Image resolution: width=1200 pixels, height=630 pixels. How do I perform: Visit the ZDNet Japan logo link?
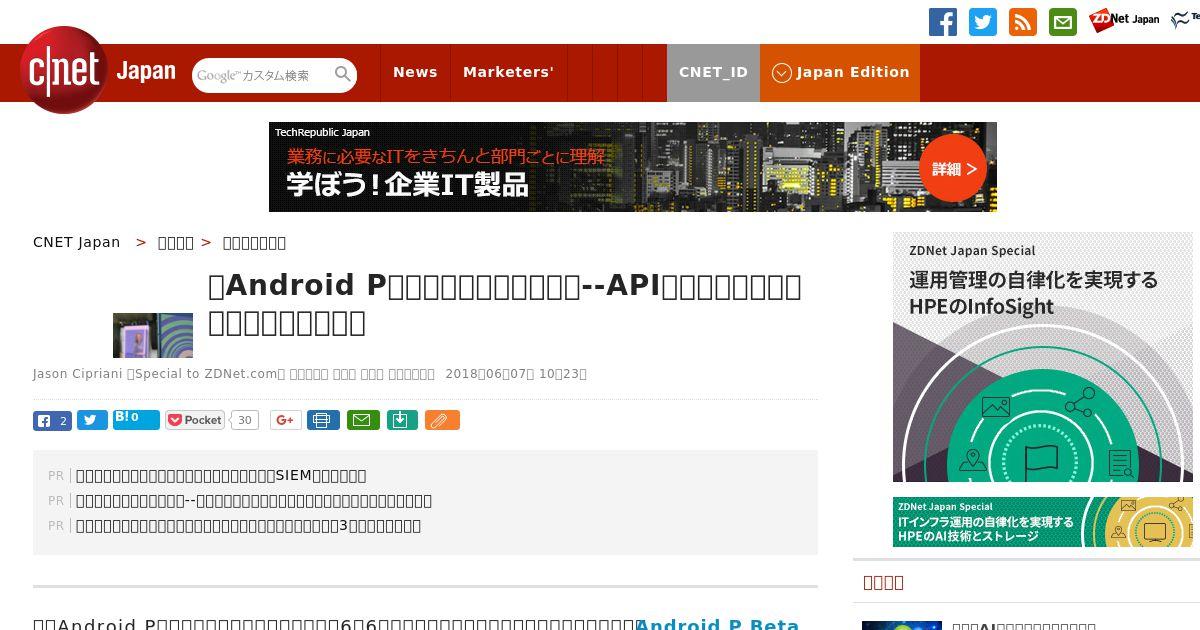tap(1124, 19)
